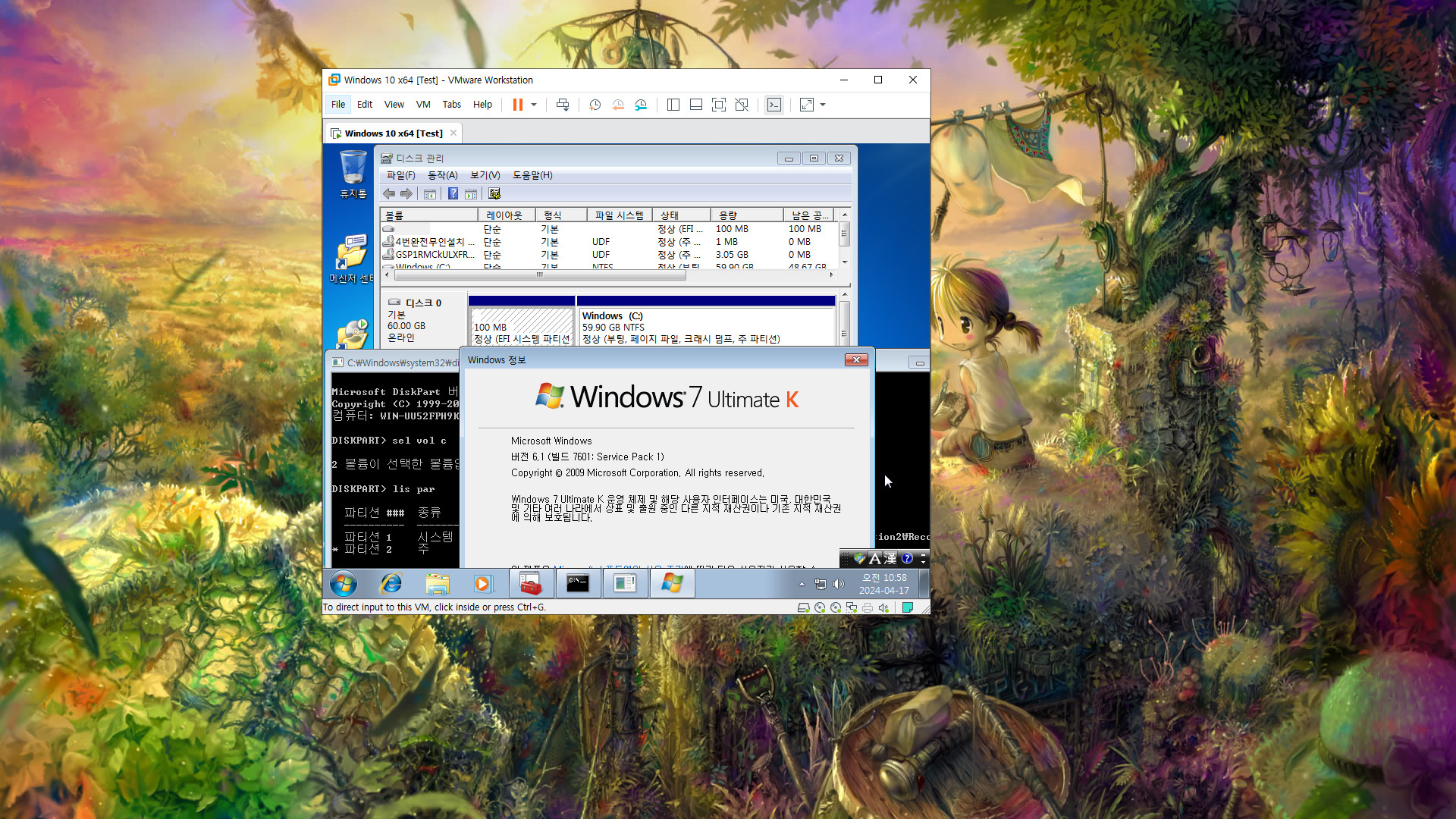The width and height of the screenshot is (1456, 819).
Task: Click show/hide console tree icon in Disk Management
Action: 430,194
